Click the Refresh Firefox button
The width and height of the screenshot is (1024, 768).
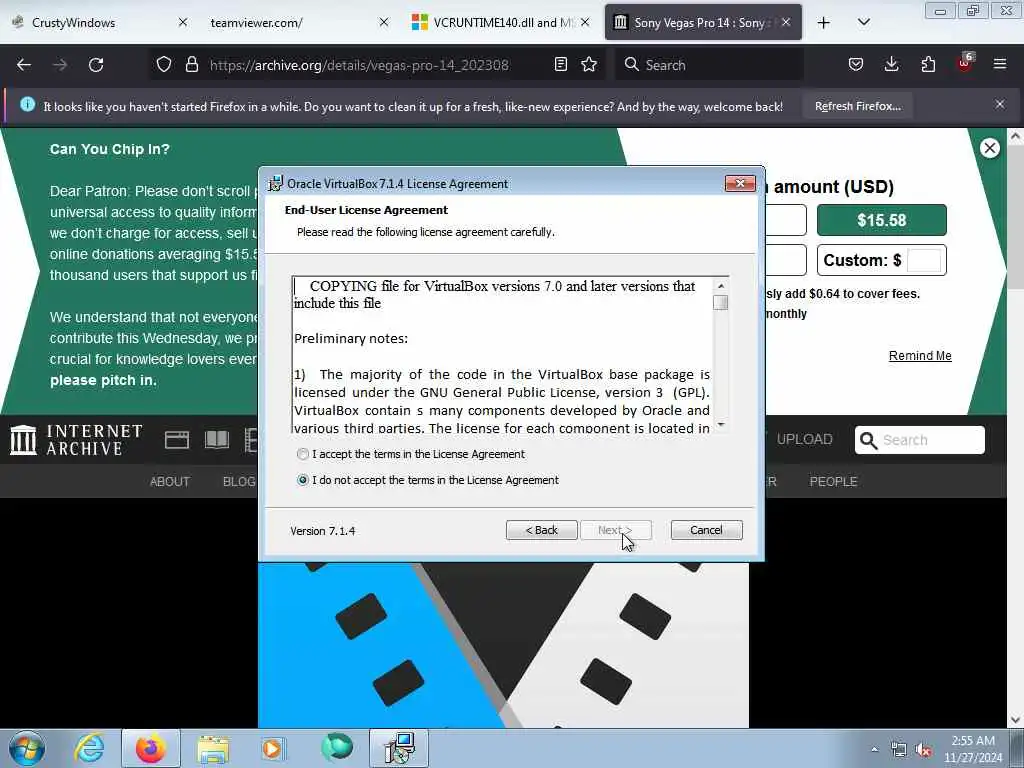tap(857, 106)
